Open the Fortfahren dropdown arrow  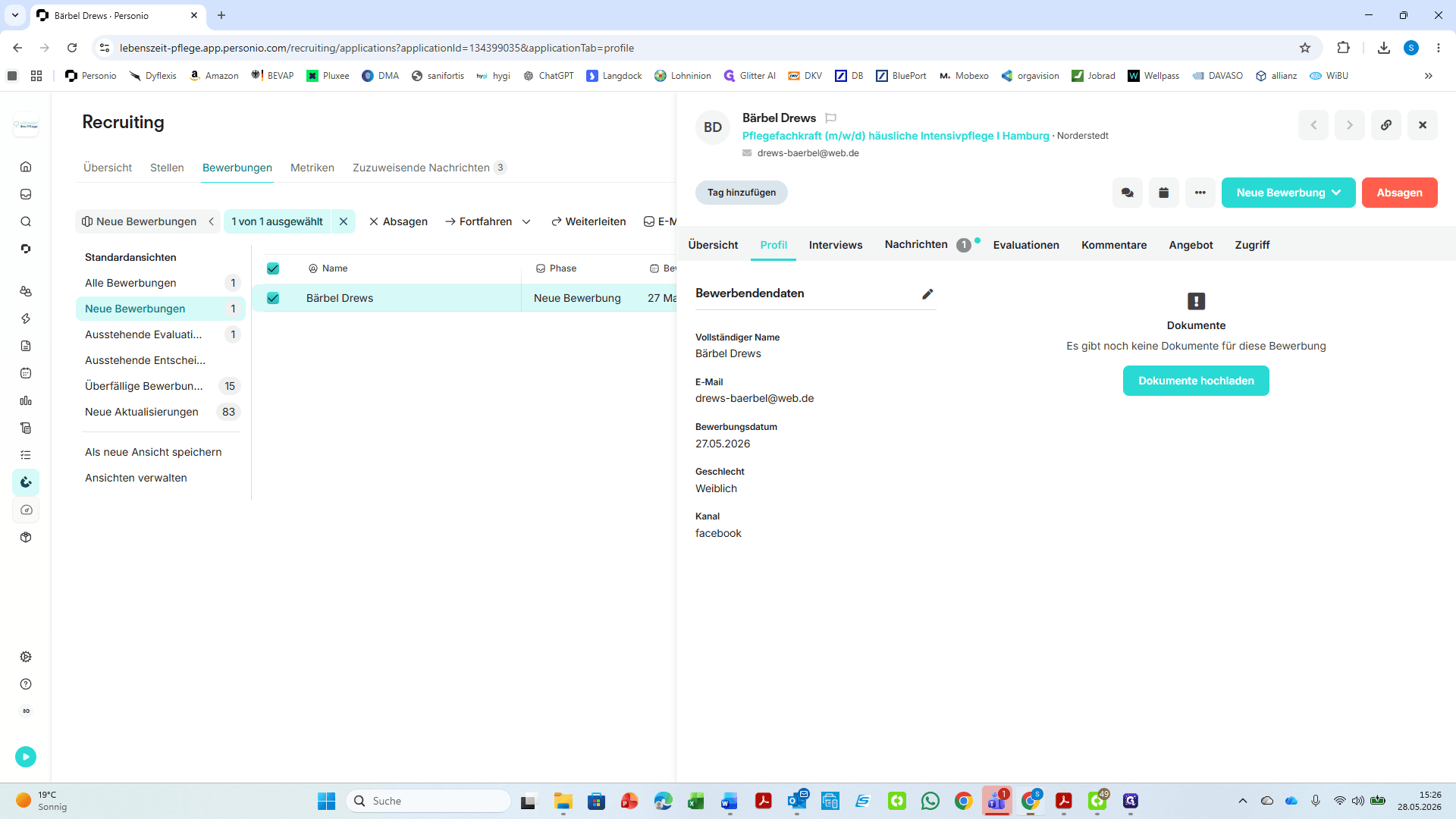526,221
